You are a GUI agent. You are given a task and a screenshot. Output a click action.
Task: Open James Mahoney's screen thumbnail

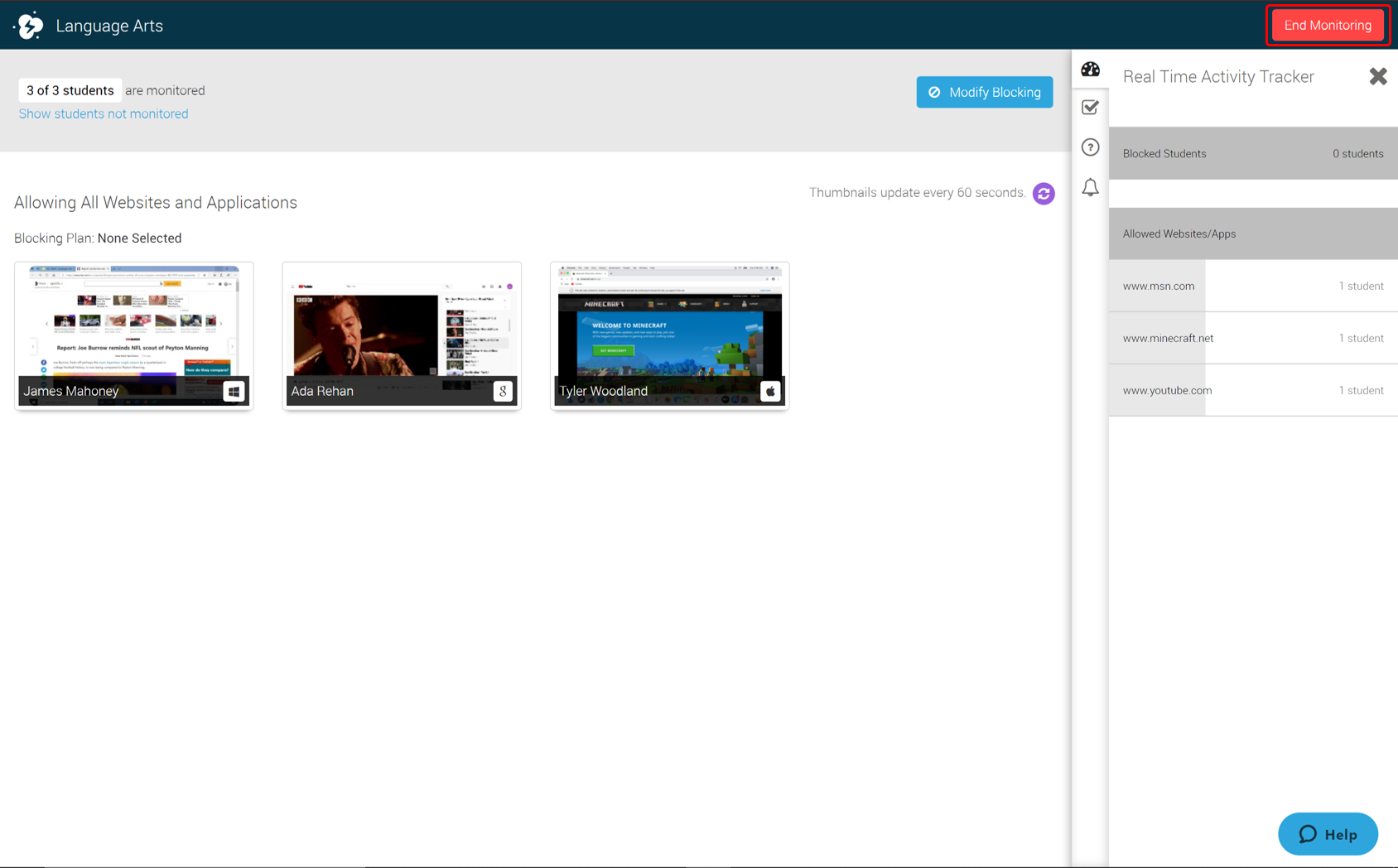tap(134, 335)
